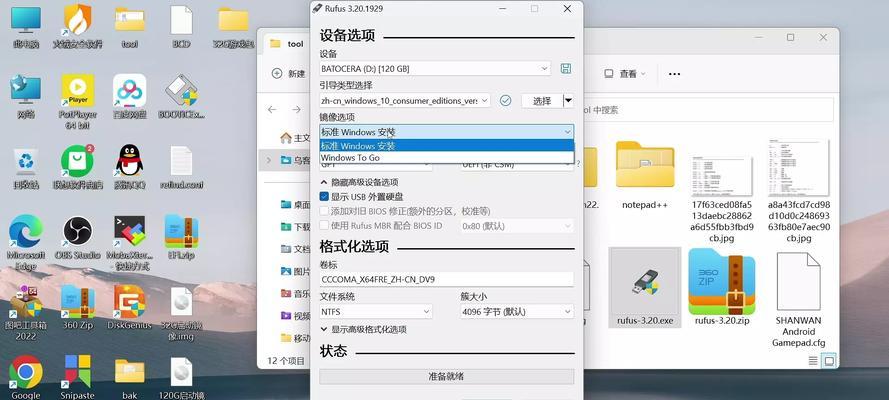Click the volume label input field
The width and height of the screenshot is (889, 400).
(447, 279)
